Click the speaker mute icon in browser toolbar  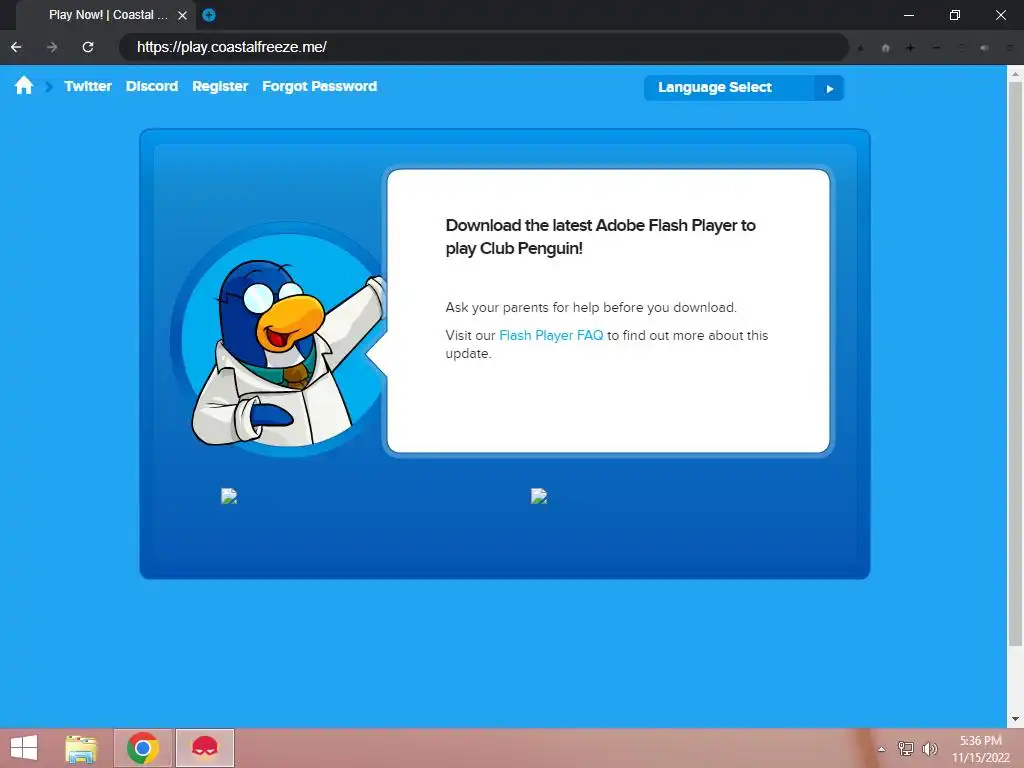[x=985, y=48]
